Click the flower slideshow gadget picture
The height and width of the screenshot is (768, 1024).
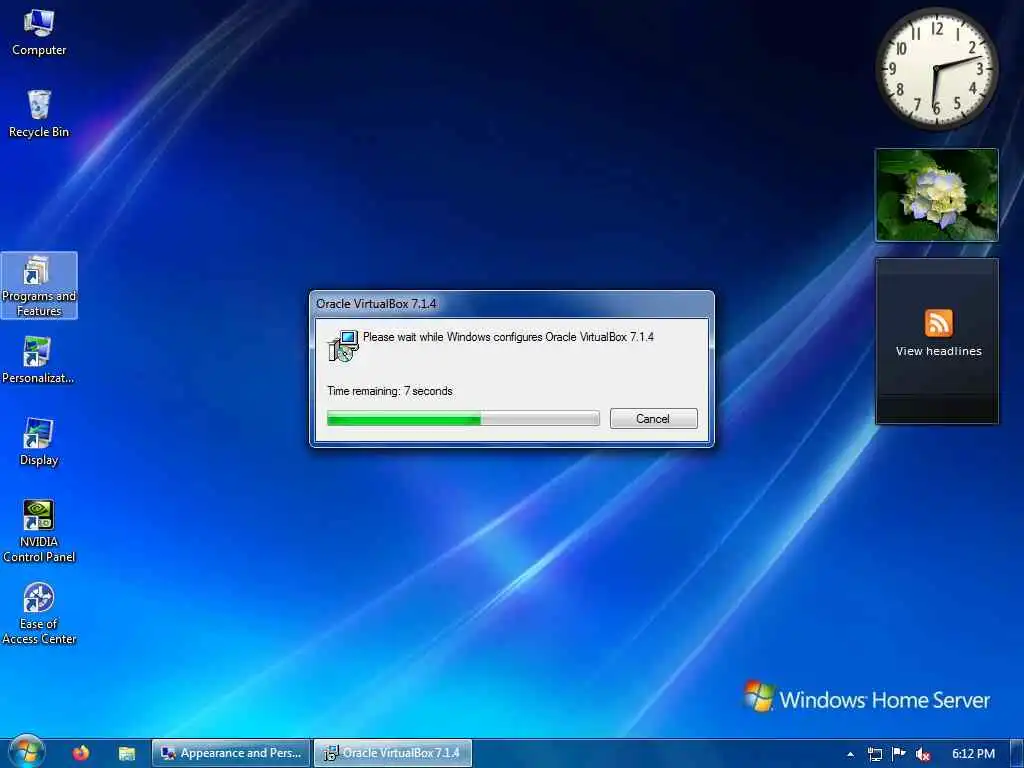pyautogui.click(x=936, y=195)
